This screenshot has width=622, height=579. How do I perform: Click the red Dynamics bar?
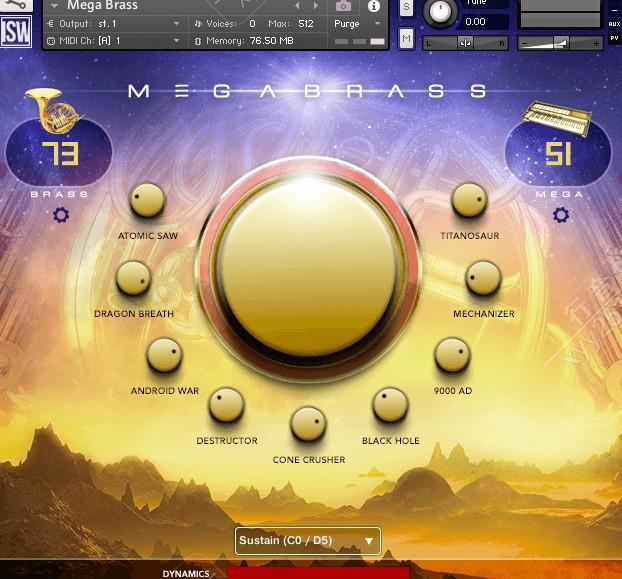click(318, 573)
